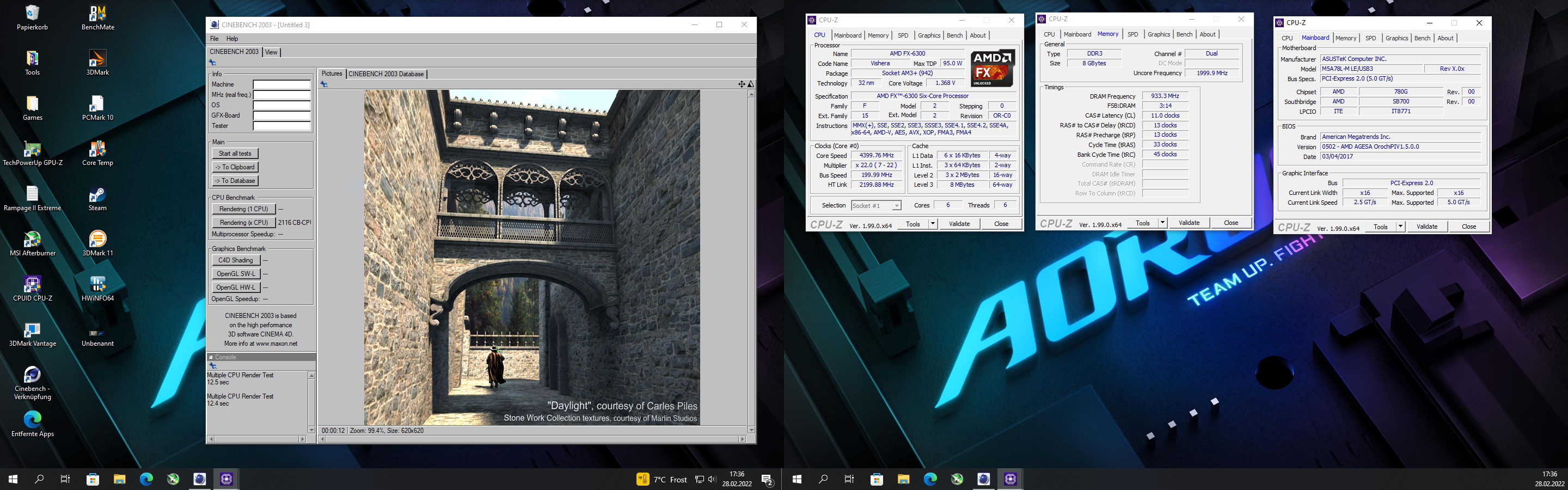1568x490 pixels.
Task: Open the Games desktop folder
Action: pyautogui.click(x=32, y=108)
